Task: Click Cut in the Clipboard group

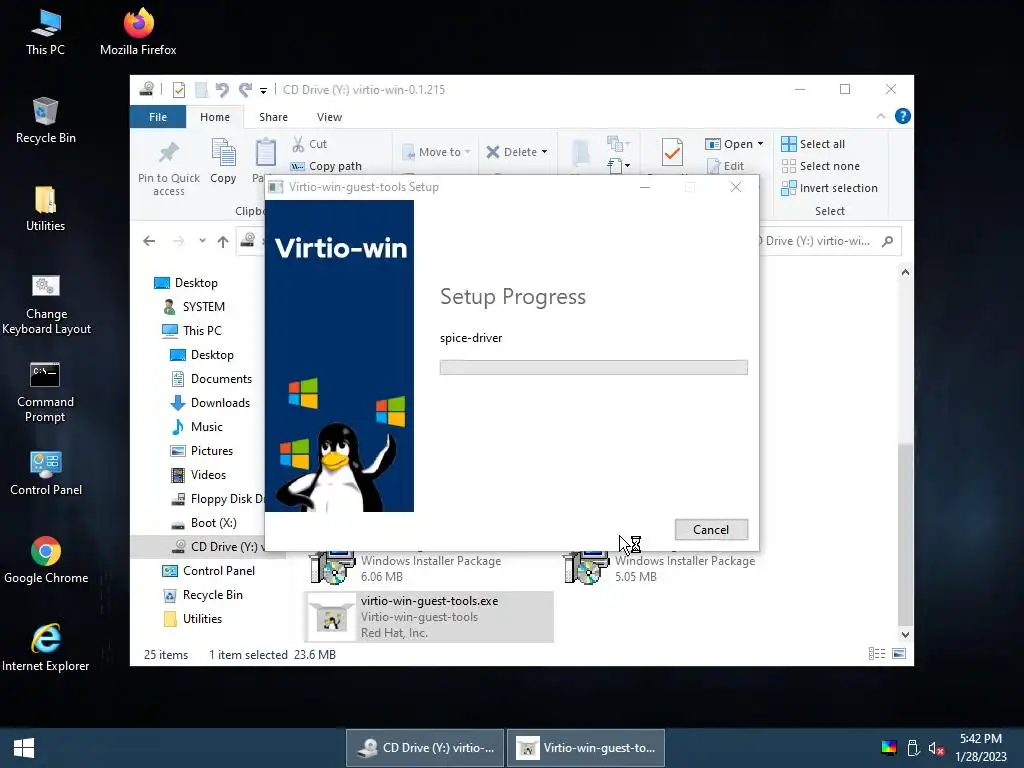Action: [x=310, y=144]
